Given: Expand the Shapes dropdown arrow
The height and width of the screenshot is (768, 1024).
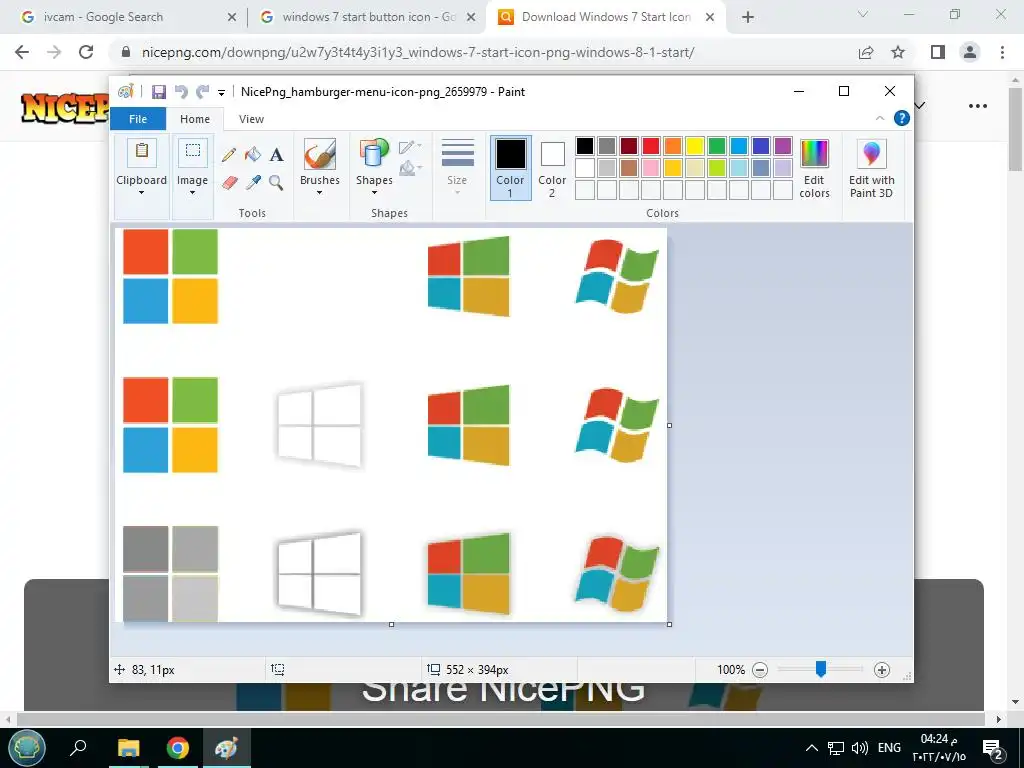Looking at the screenshot, I should (x=374, y=193).
